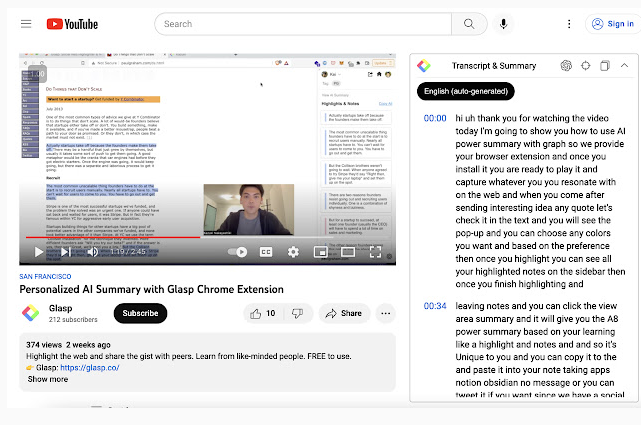Share the video
641x425 pixels.
pos(344,313)
